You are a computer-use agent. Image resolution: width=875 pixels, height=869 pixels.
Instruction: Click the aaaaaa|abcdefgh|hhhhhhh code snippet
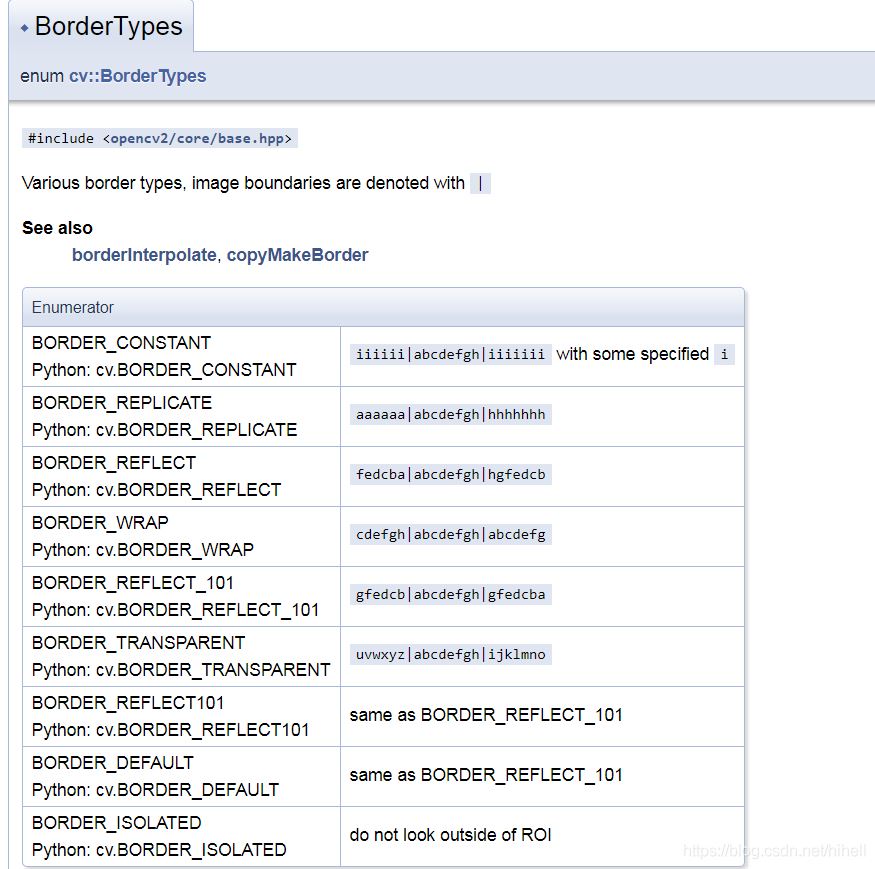tap(450, 414)
